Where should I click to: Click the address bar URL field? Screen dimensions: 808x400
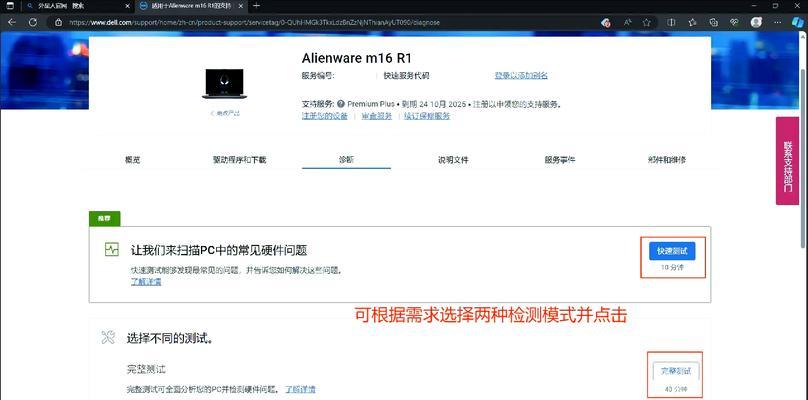pos(330,23)
